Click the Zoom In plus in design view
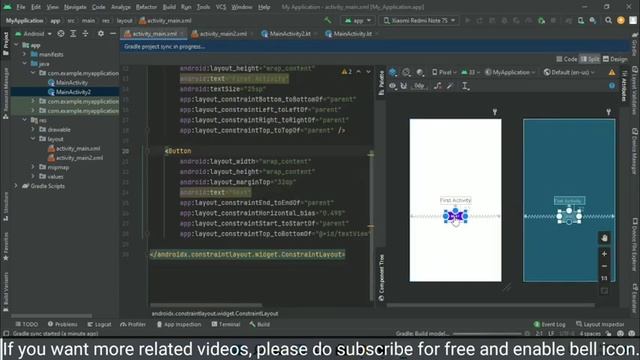The height and width of the screenshot is (360, 640). 604,253
